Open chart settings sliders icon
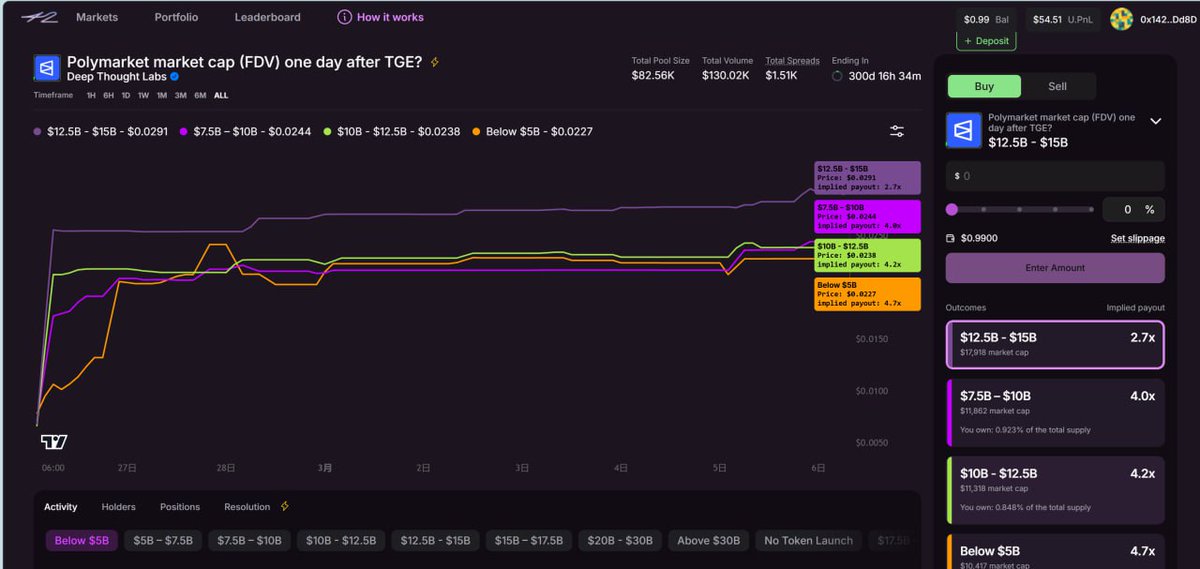The image size is (1200, 569). point(897,131)
